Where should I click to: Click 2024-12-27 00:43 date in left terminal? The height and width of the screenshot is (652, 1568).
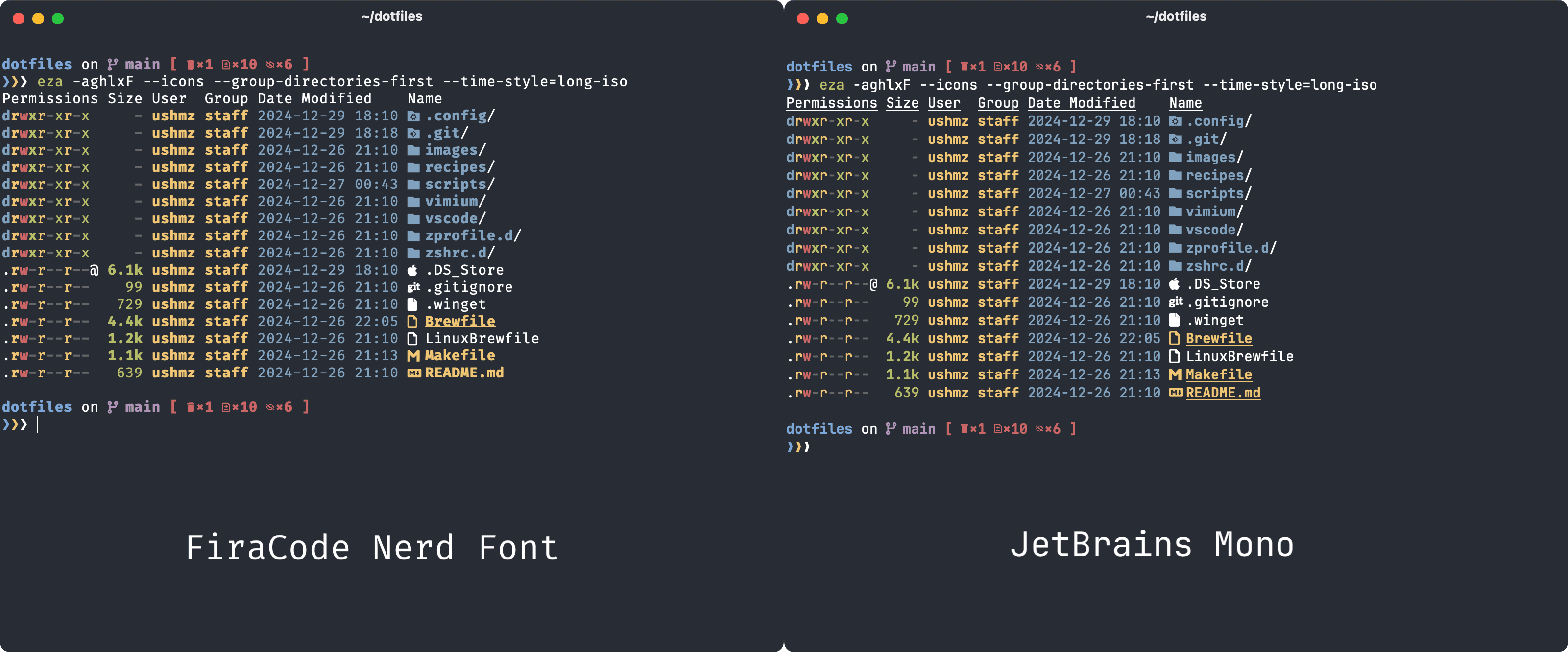tap(328, 184)
